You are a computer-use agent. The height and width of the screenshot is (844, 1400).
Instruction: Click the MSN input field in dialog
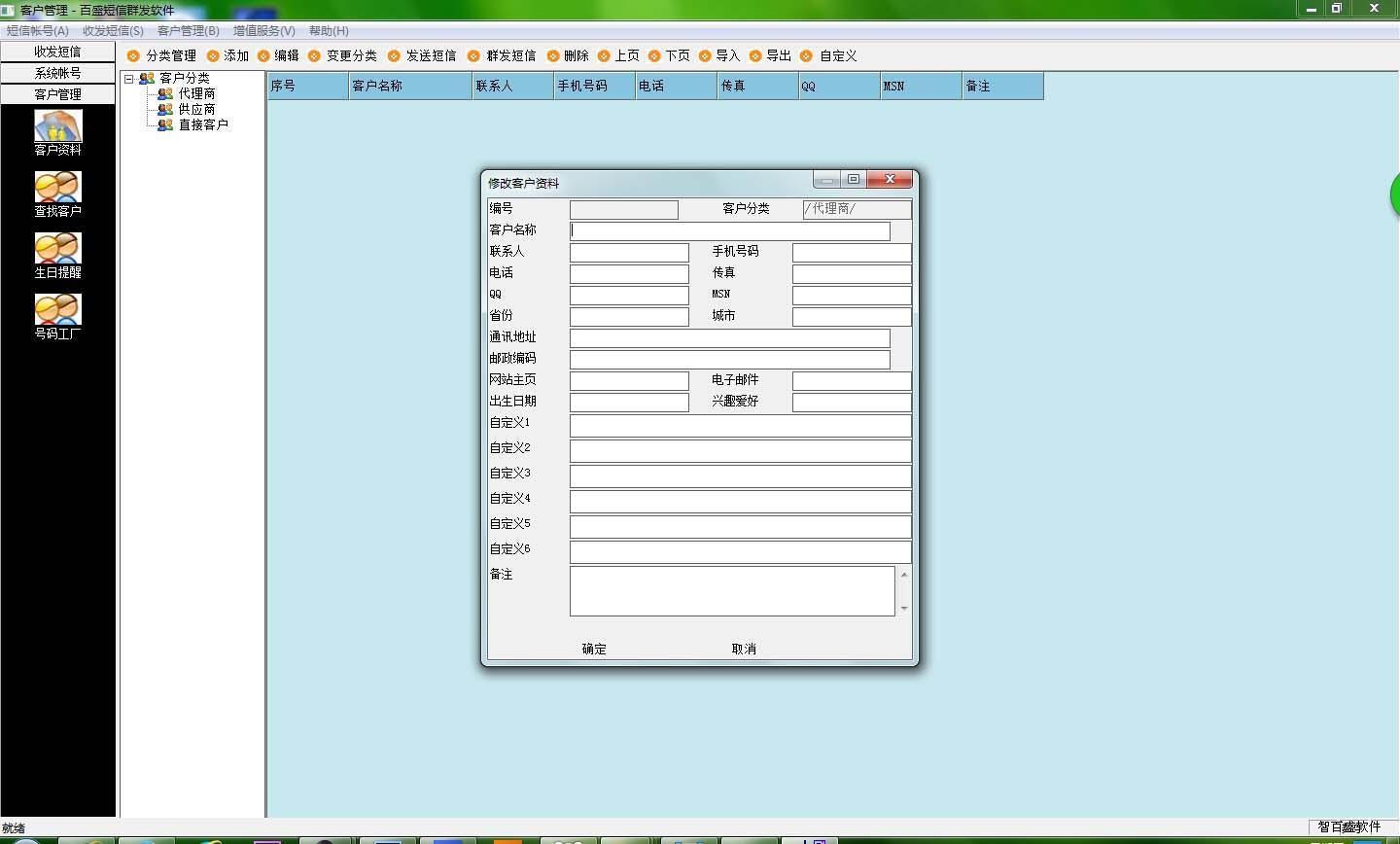pos(852,295)
